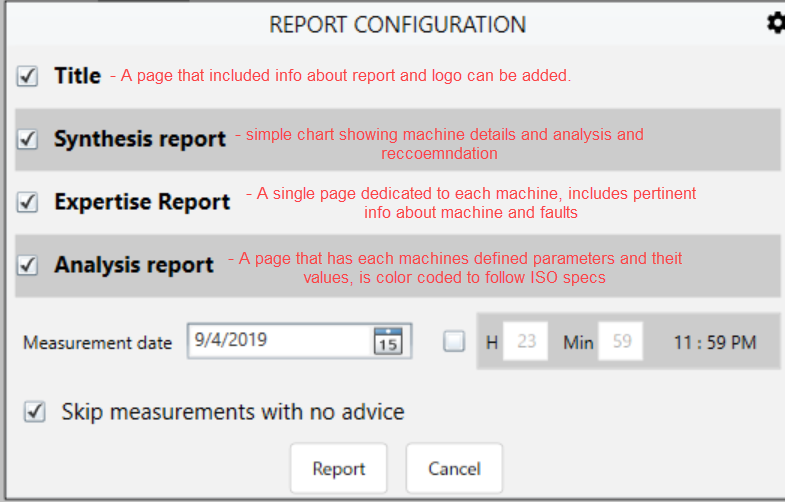
Task: Uncheck the Expertise Report checkbox
Action: click(27, 202)
